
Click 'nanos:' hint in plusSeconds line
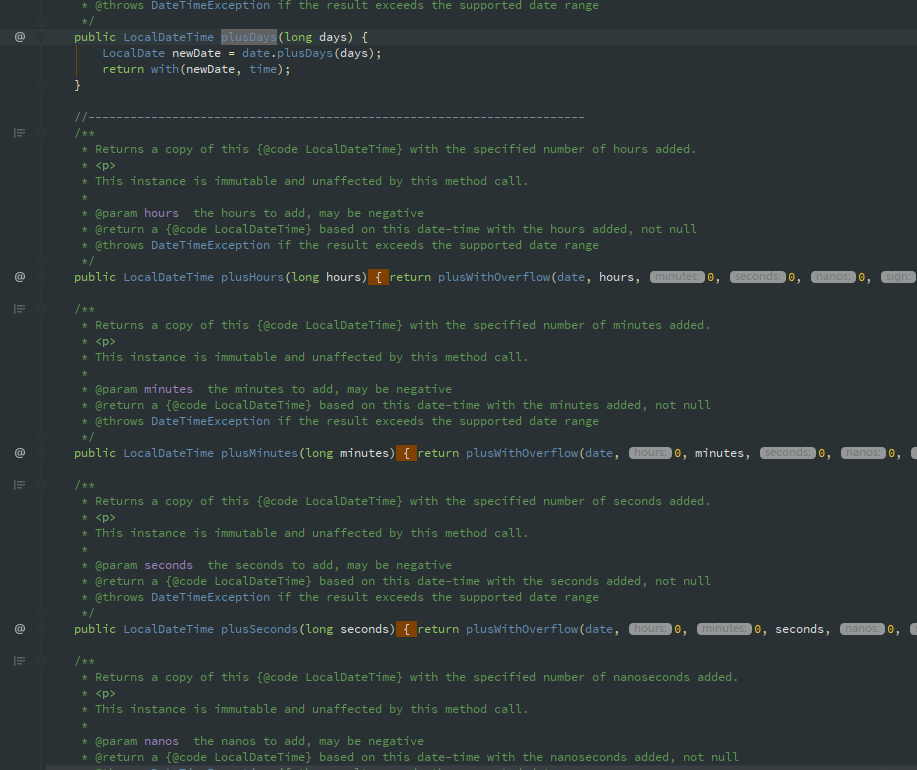coord(862,629)
